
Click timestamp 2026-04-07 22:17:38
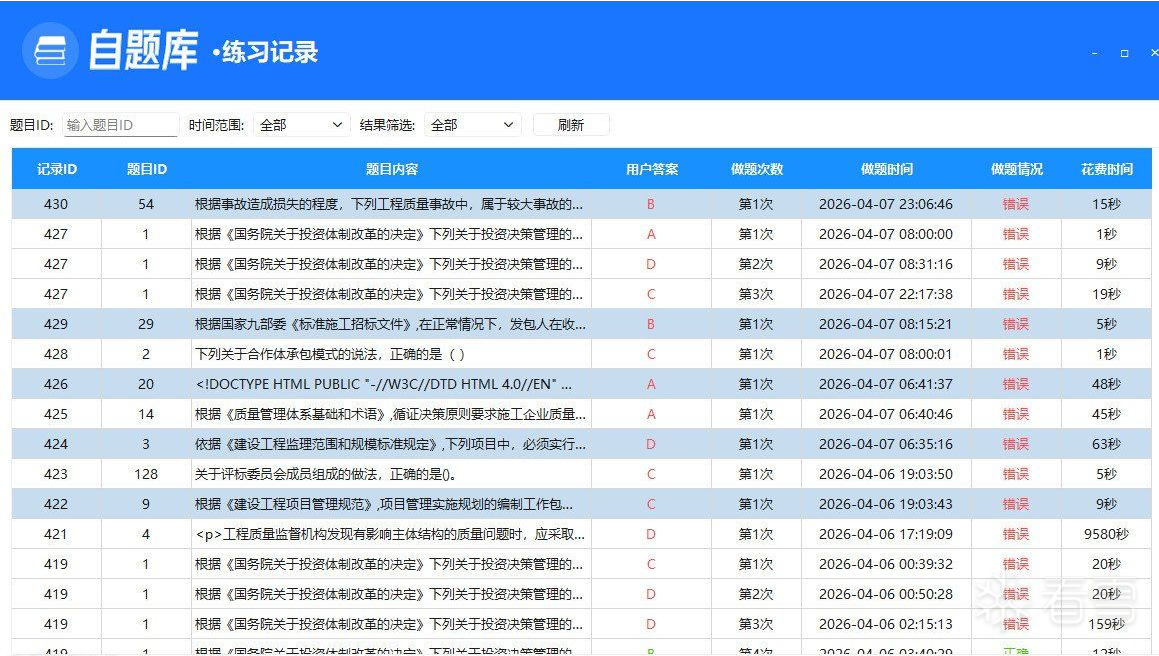[x=886, y=294]
